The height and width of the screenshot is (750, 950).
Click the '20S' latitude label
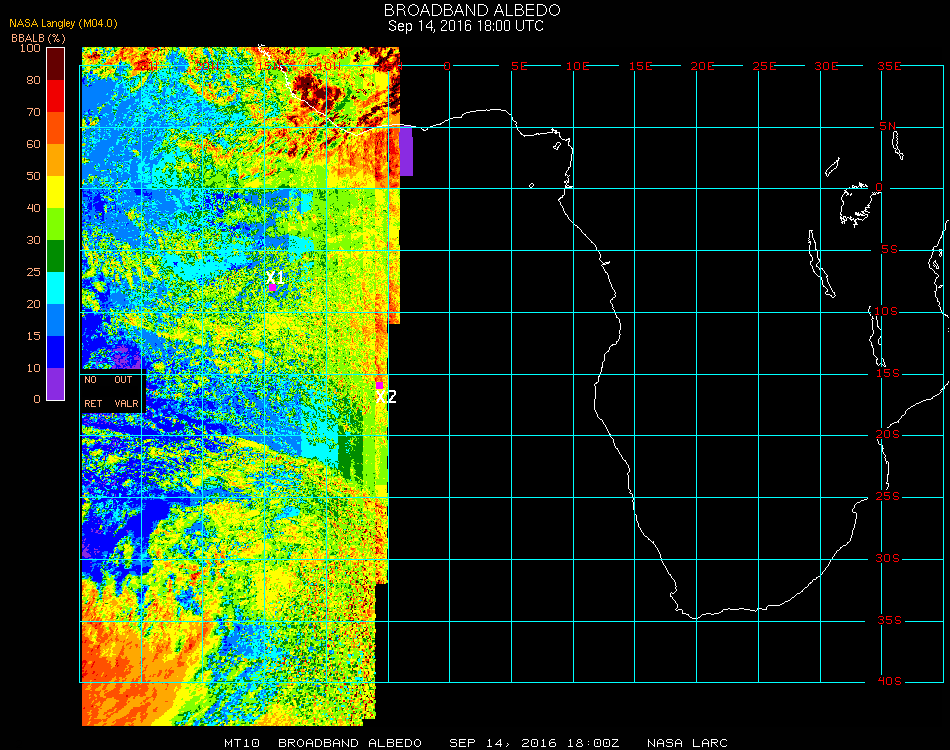pyautogui.click(x=888, y=434)
